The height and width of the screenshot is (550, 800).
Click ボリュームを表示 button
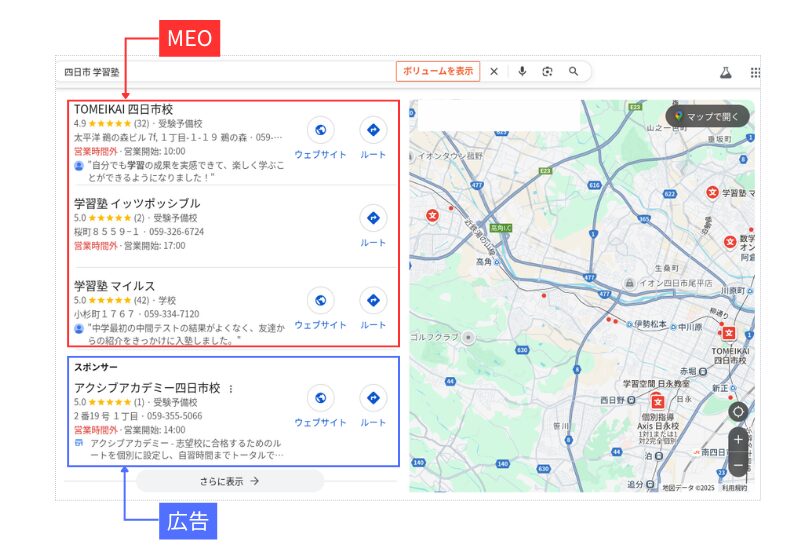tap(438, 71)
